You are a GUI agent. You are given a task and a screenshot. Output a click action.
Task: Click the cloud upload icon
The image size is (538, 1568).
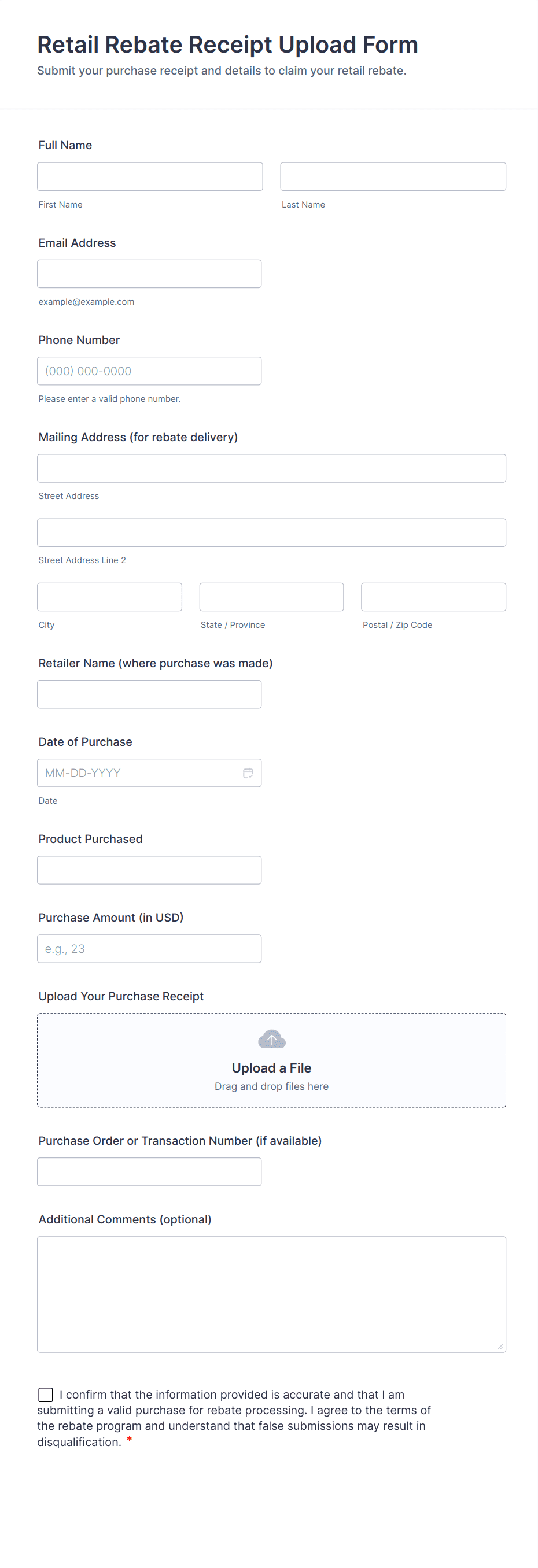coord(271,1038)
